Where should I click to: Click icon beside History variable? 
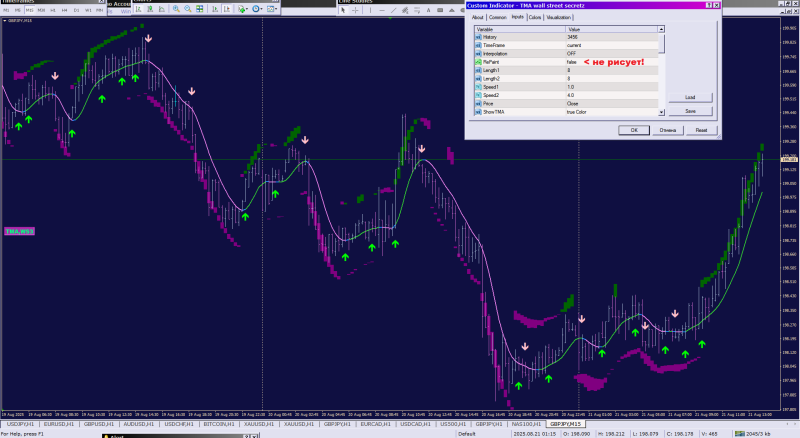coord(479,37)
